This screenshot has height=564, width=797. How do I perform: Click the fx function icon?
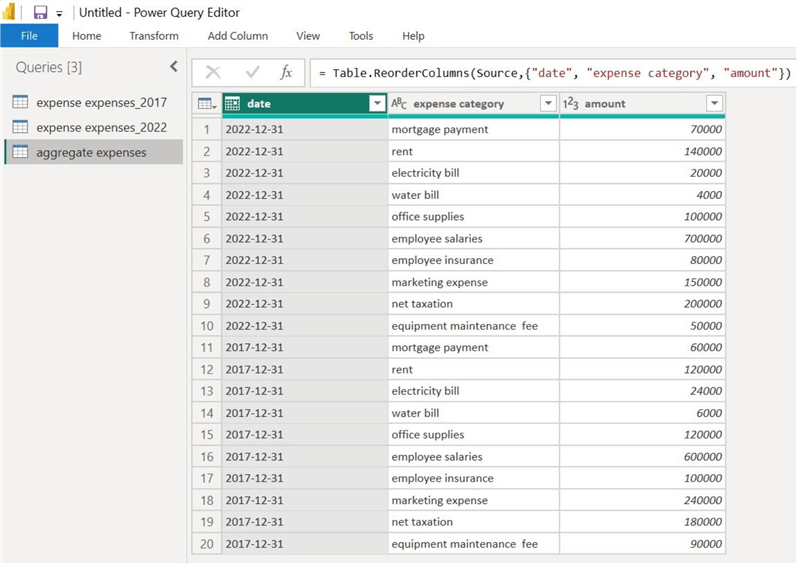(286, 73)
